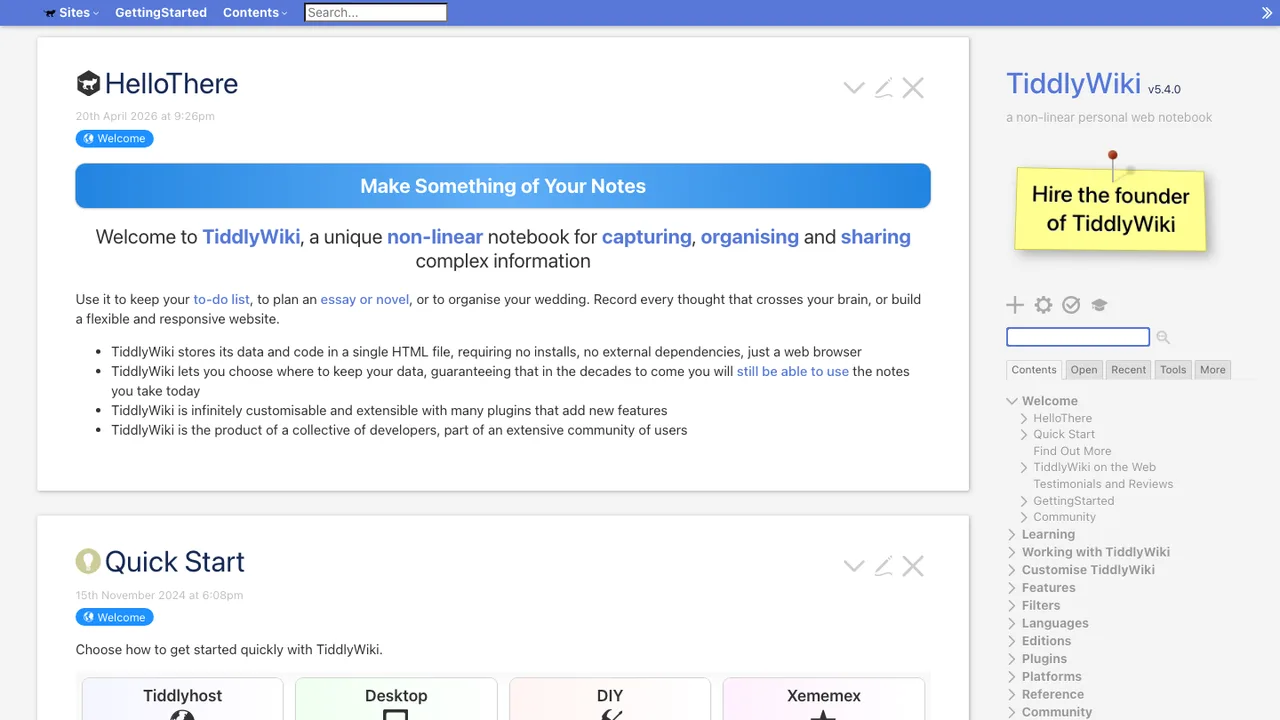Open more actions chevron on Quick Start tiddler
The image size is (1280, 720).
(854, 566)
